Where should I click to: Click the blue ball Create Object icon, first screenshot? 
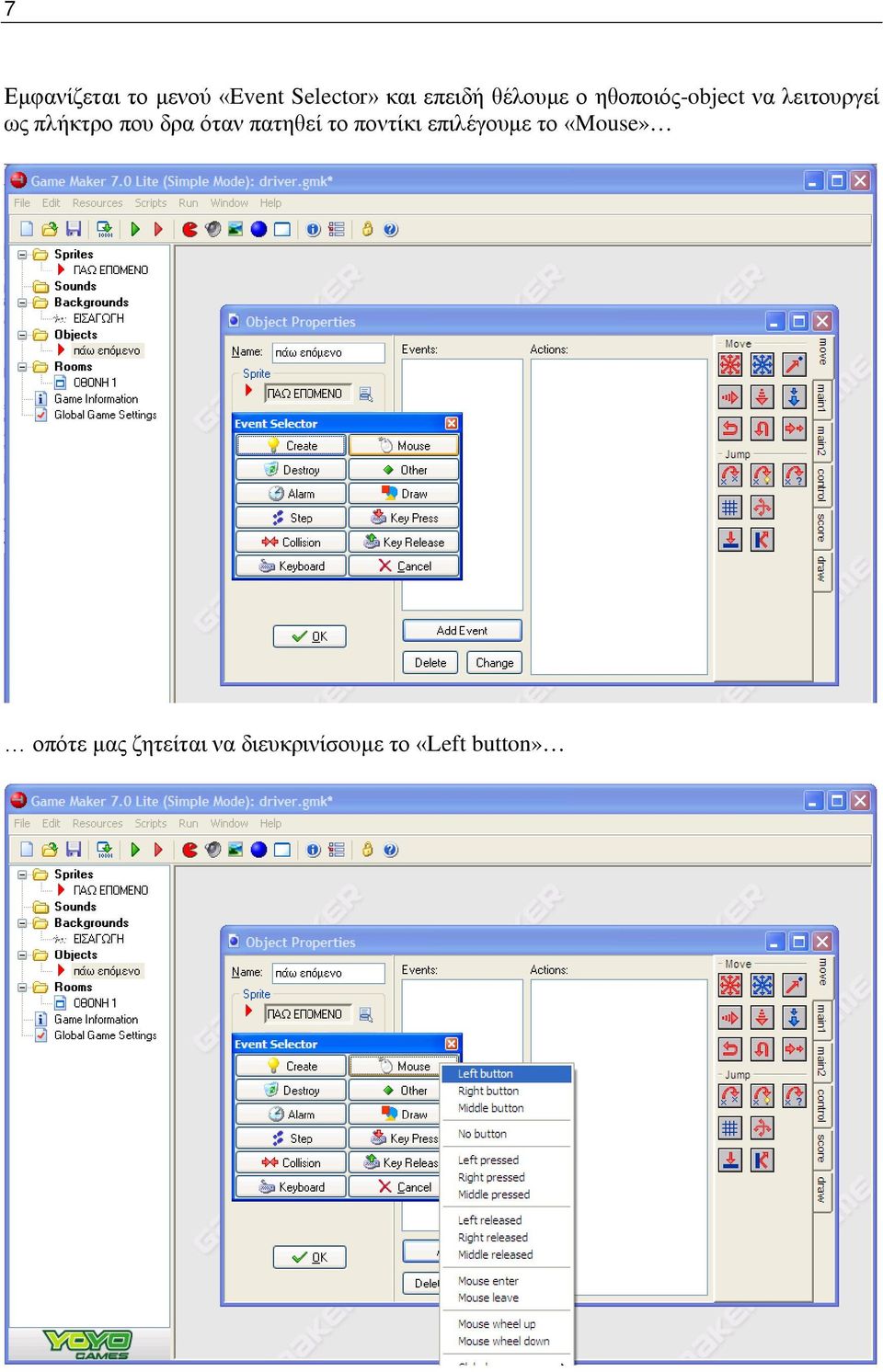tap(258, 229)
